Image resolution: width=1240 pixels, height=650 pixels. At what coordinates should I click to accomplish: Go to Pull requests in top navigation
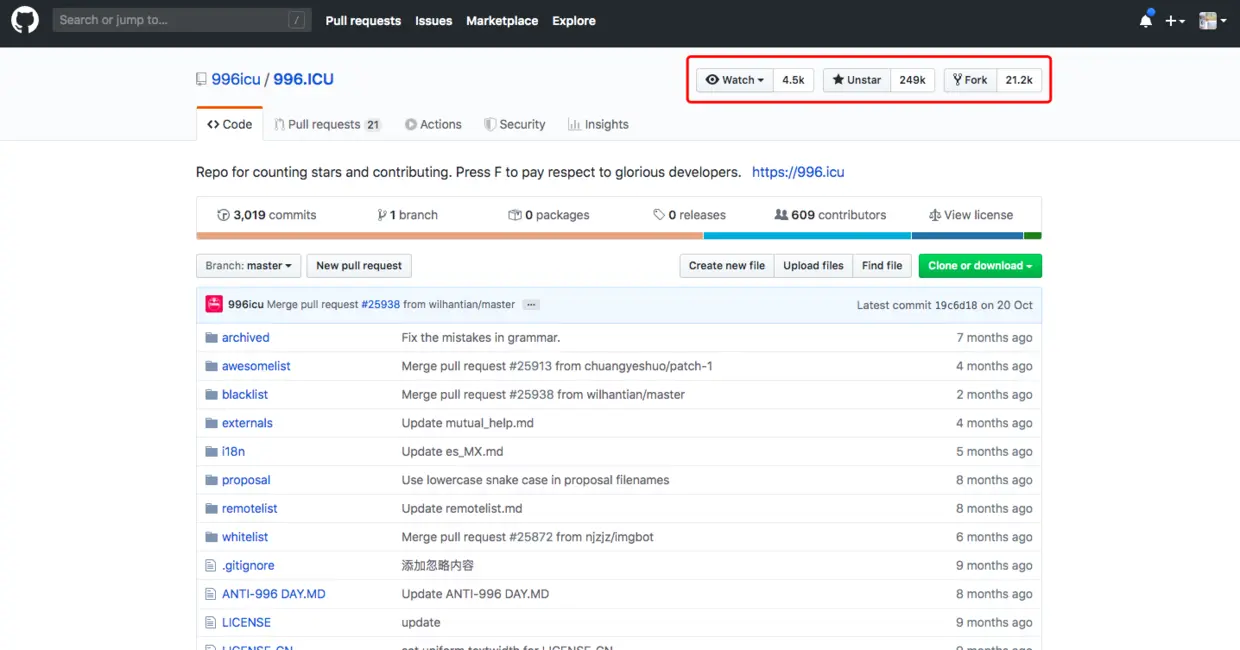tap(363, 20)
